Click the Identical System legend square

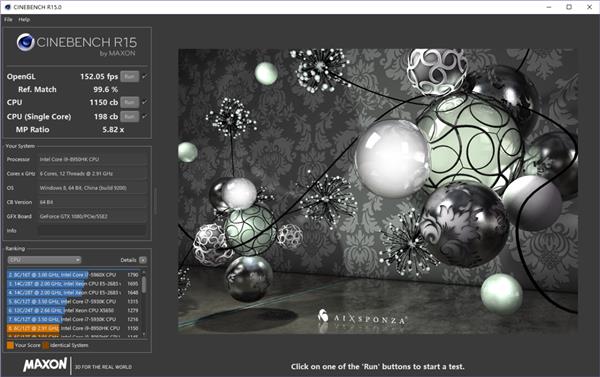point(46,345)
